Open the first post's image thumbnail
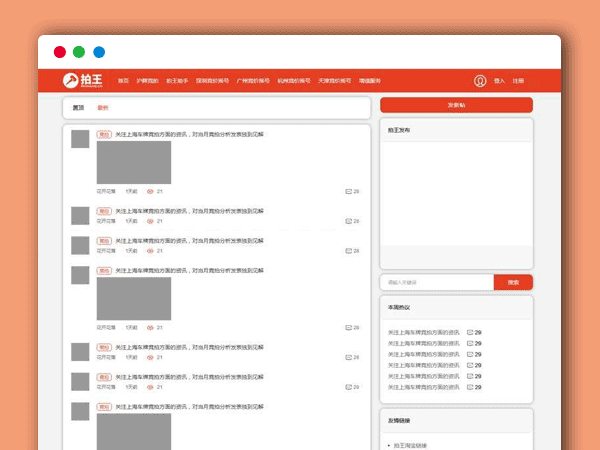Viewport: 600px width, 450px height. tap(134, 162)
